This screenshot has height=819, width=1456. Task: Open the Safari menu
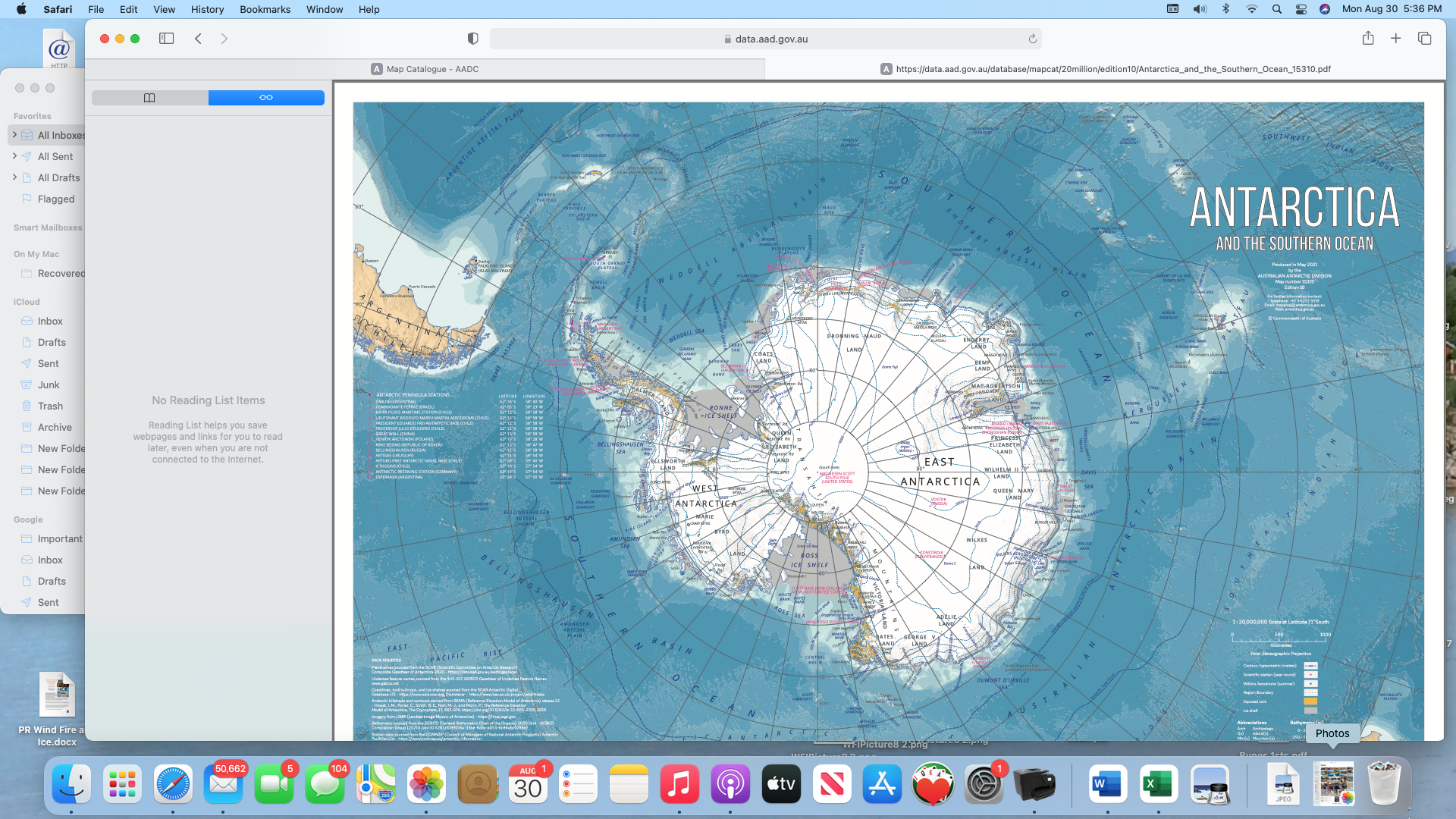click(58, 9)
